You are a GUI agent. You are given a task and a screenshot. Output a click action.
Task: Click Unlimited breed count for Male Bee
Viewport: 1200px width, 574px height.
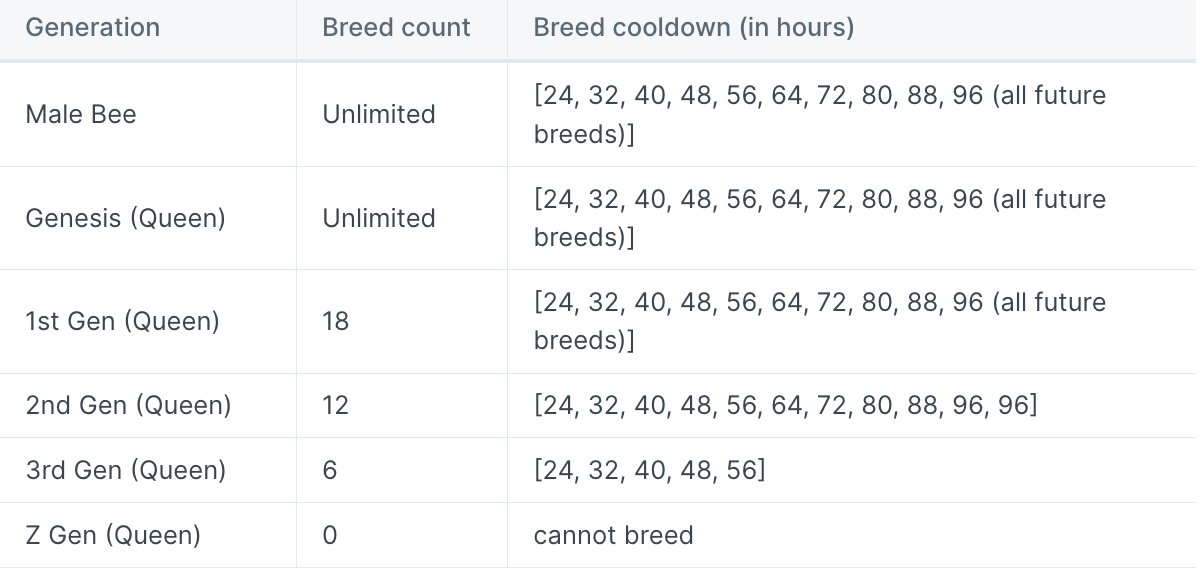379,115
